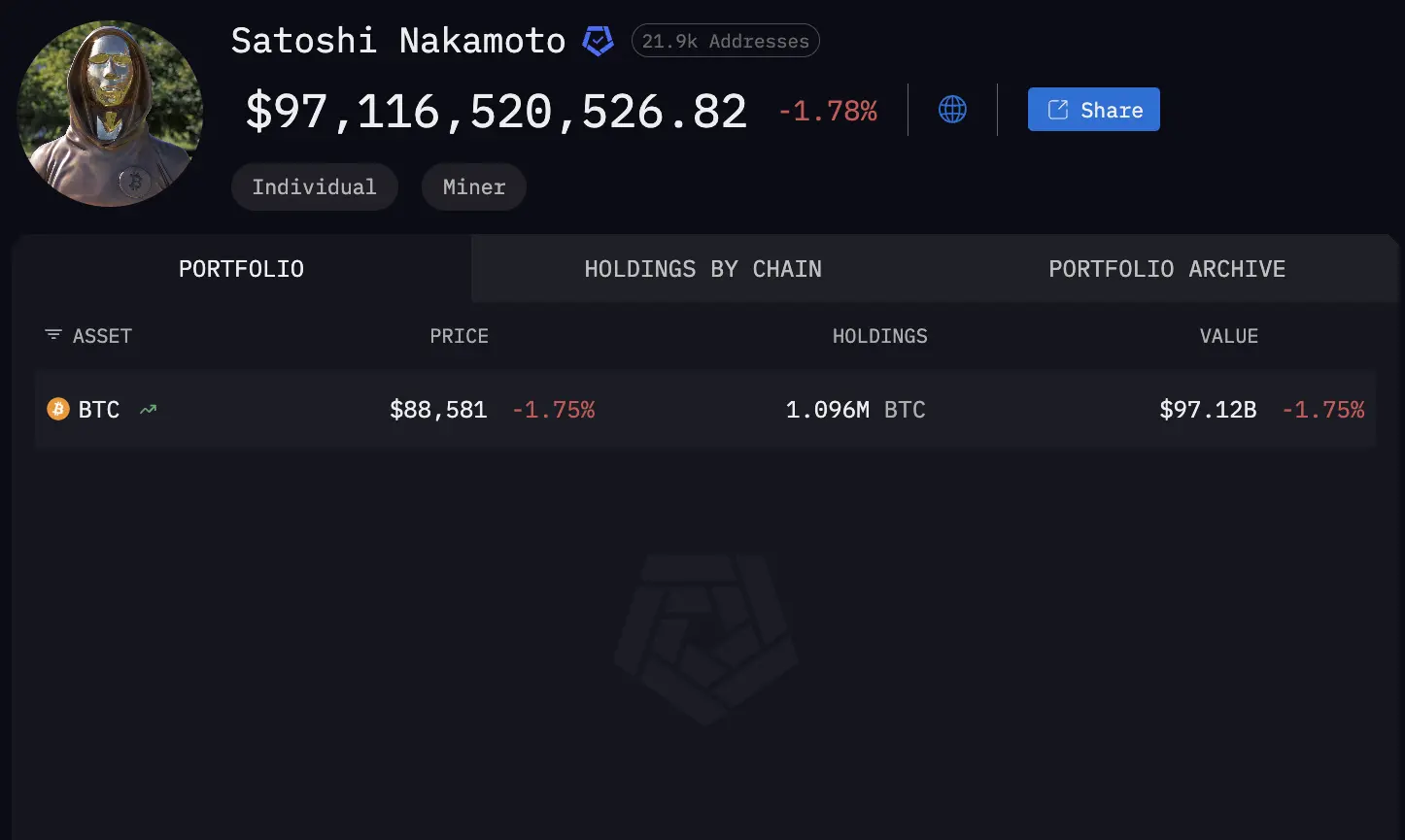Open the globe icon near the Share button

coord(952,109)
